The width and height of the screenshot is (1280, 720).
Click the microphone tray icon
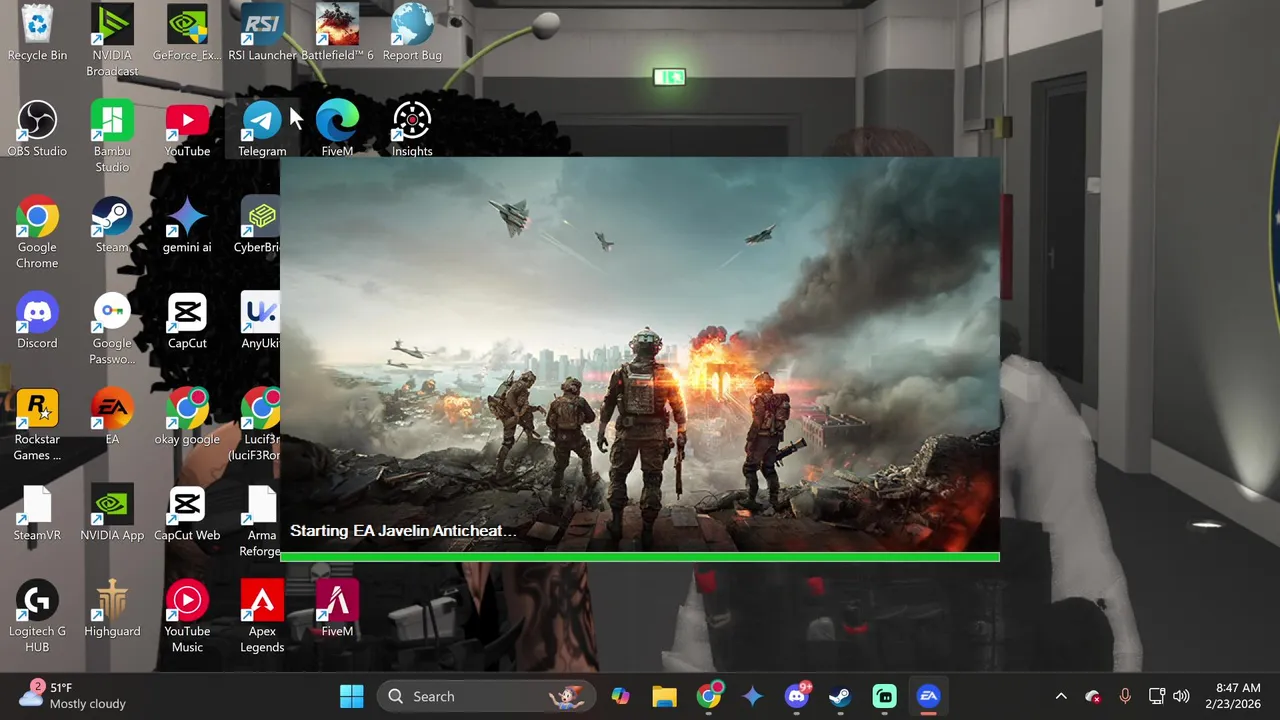click(1125, 696)
